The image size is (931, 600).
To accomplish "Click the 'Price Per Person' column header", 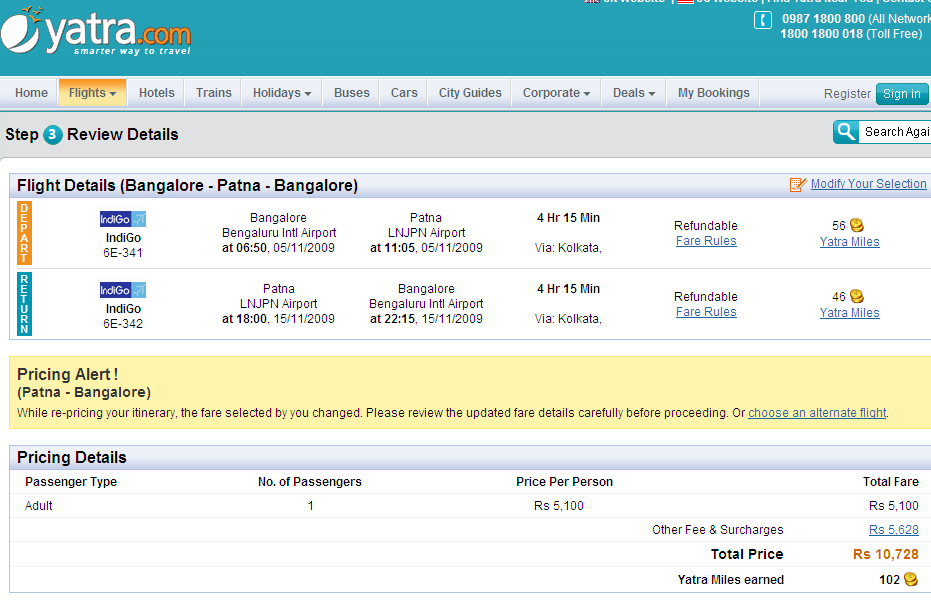I will (564, 482).
